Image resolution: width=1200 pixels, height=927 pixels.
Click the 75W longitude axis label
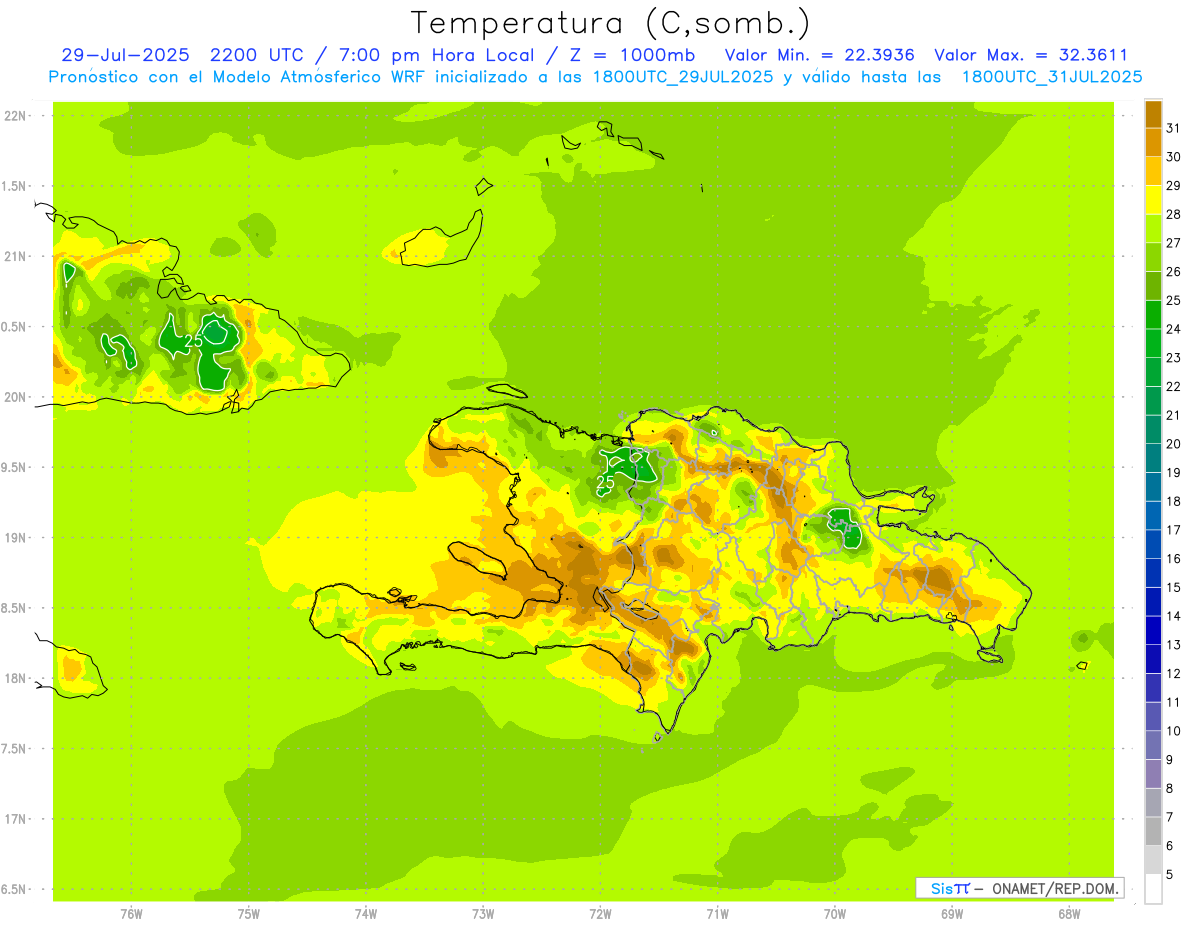coord(249,914)
